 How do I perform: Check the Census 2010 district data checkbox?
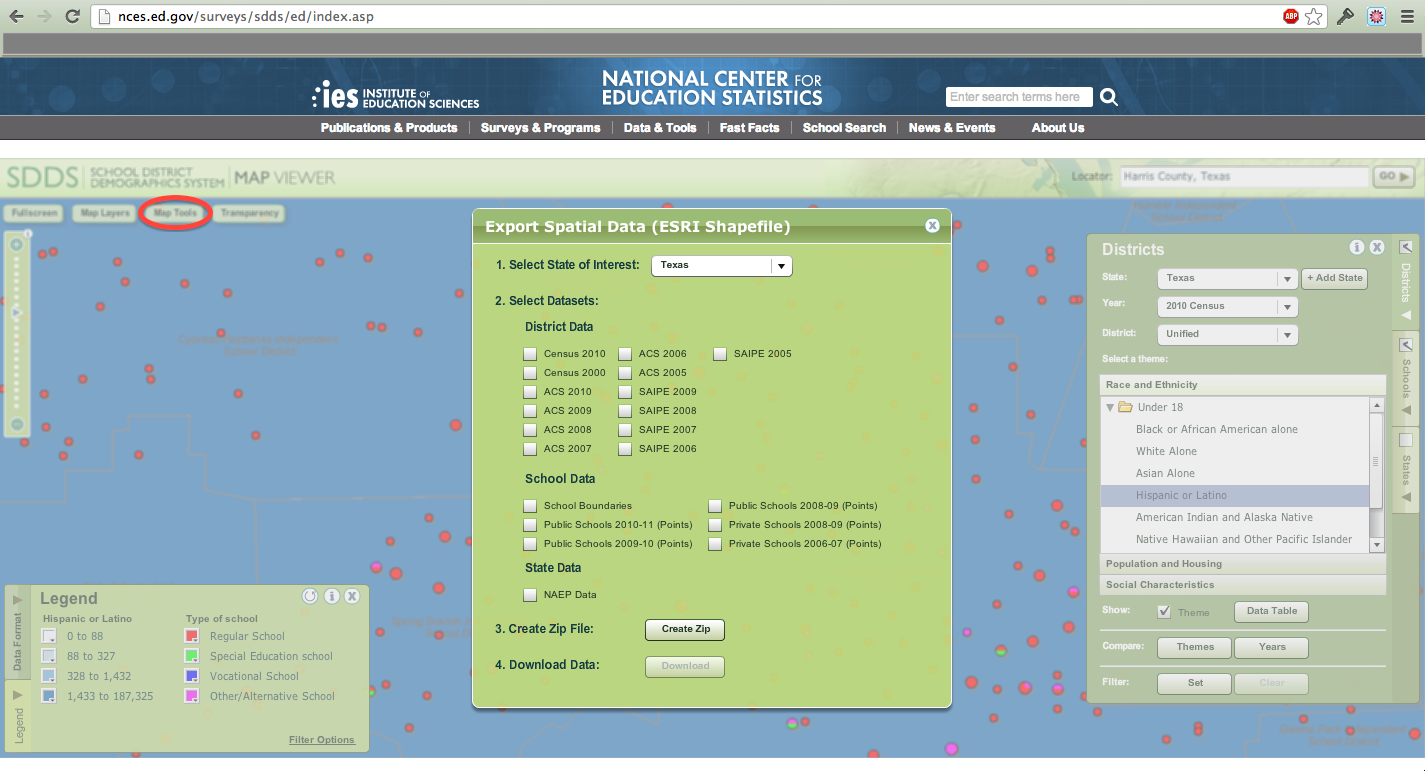point(529,353)
